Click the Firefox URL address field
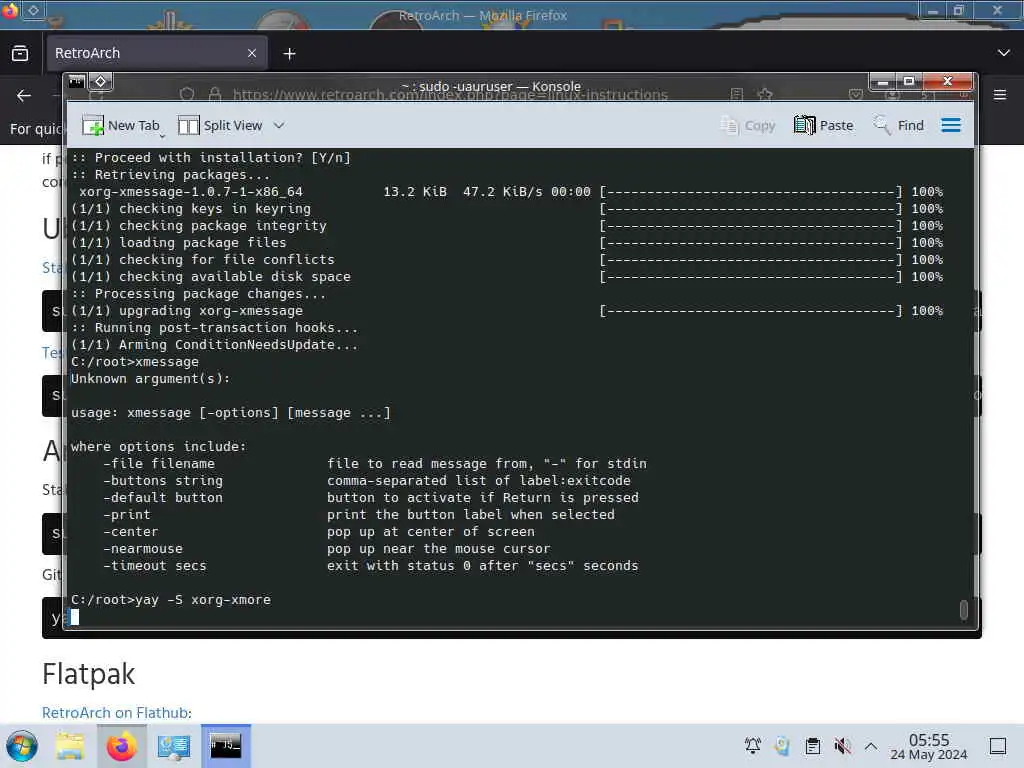The width and height of the screenshot is (1024, 768). coord(450,95)
